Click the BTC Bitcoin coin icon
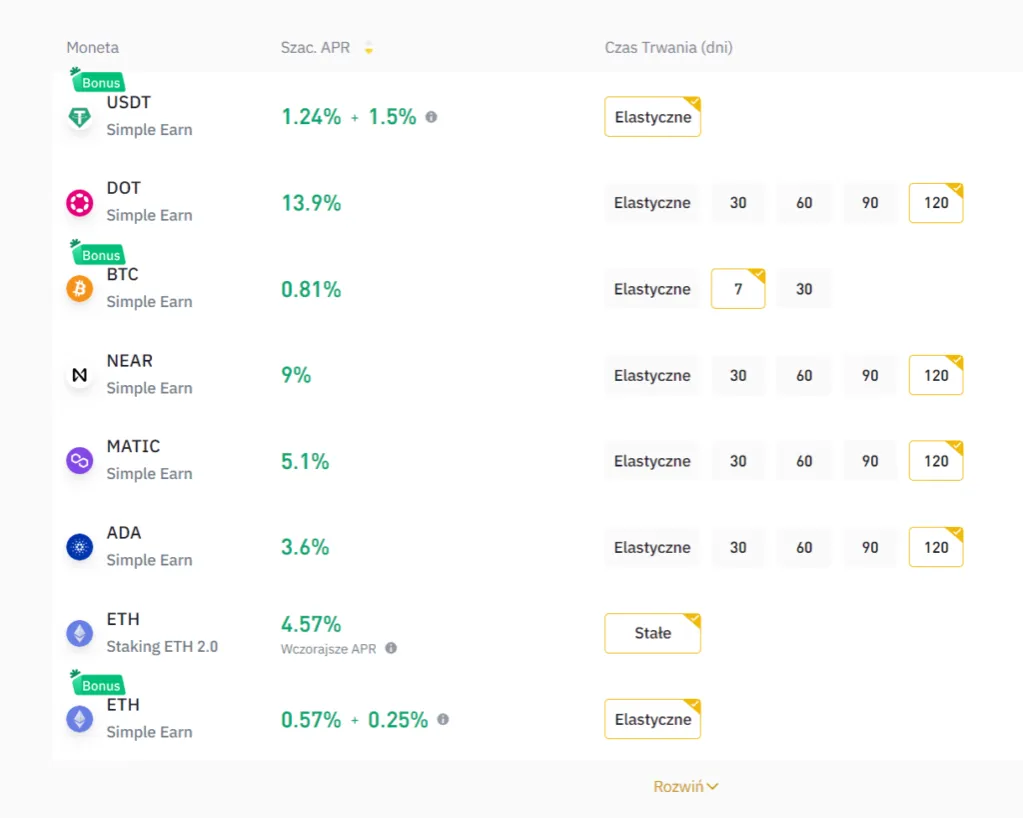Viewport: 1023px width, 818px height. click(80, 288)
